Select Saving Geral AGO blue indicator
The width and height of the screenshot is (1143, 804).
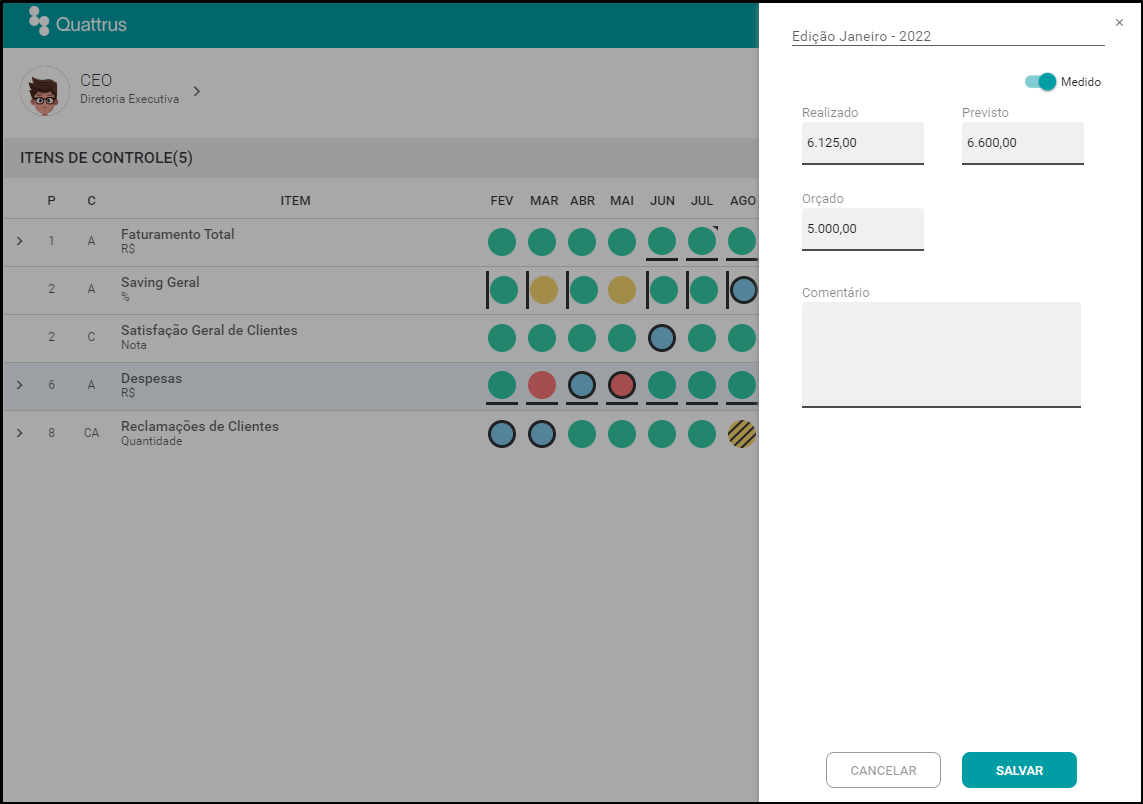(744, 290)
